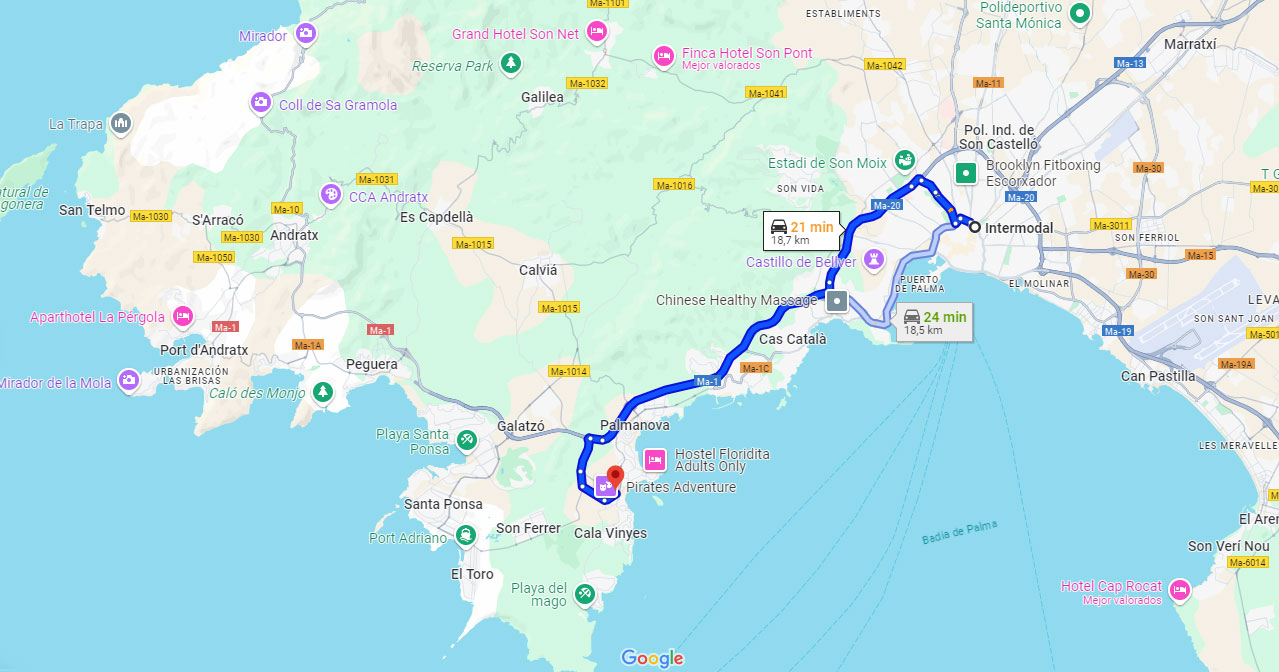This screenshot has height=672, width=1279.
Task: Select the Estadi de Son Moix icon
Action: point(904,160)
